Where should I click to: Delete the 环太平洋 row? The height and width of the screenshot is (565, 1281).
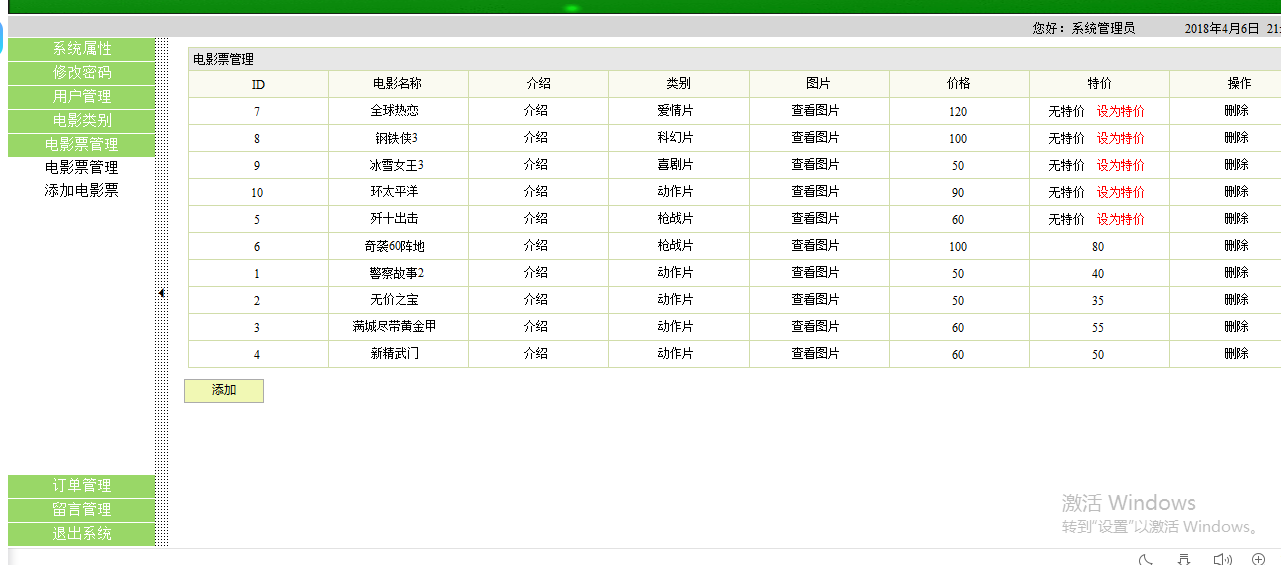pyautogui.click(x=1236, y=192)
